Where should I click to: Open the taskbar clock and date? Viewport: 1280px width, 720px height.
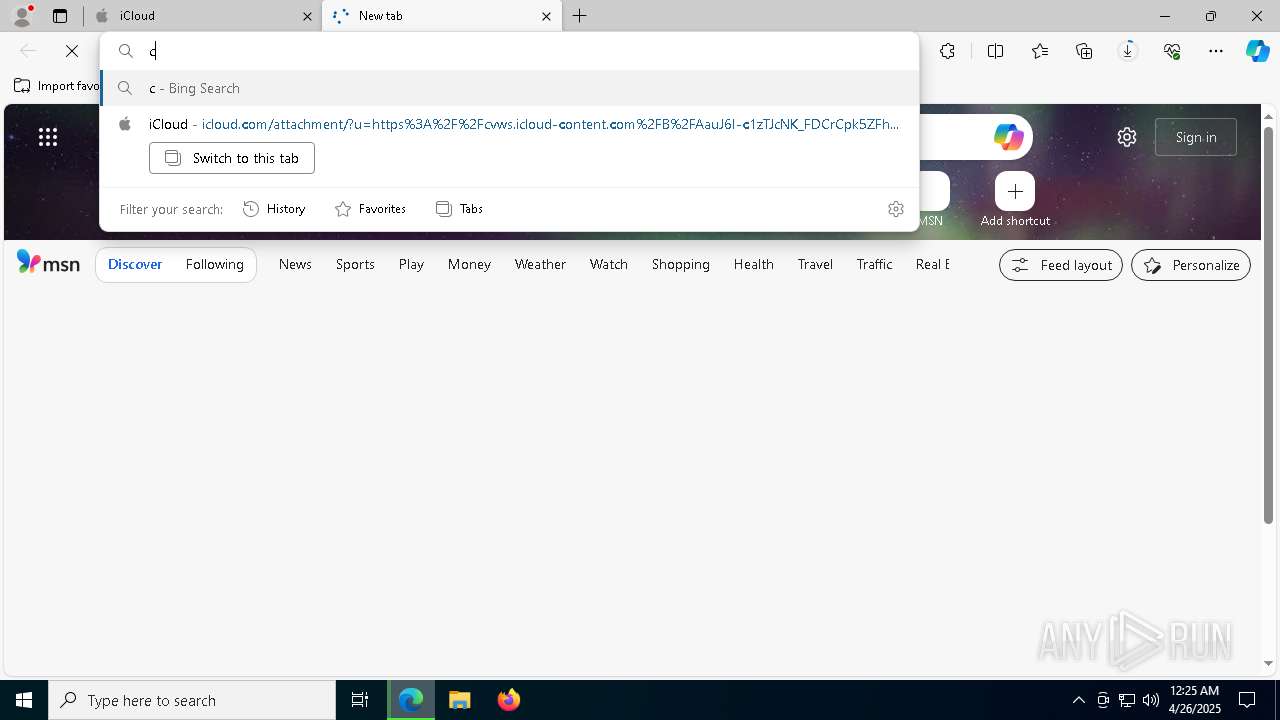1193,700
